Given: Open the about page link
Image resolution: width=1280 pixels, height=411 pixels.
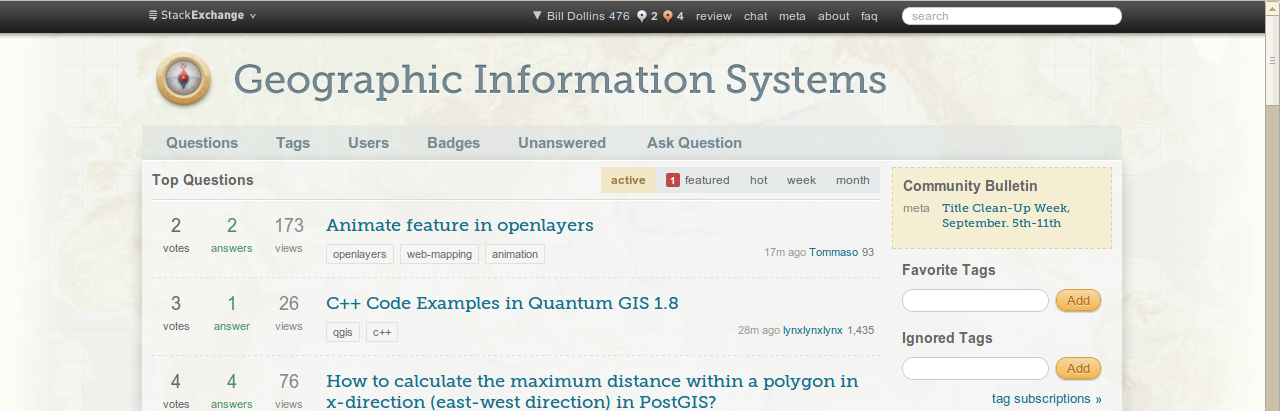Looking at the screenshot, I should tap(834, 16).
